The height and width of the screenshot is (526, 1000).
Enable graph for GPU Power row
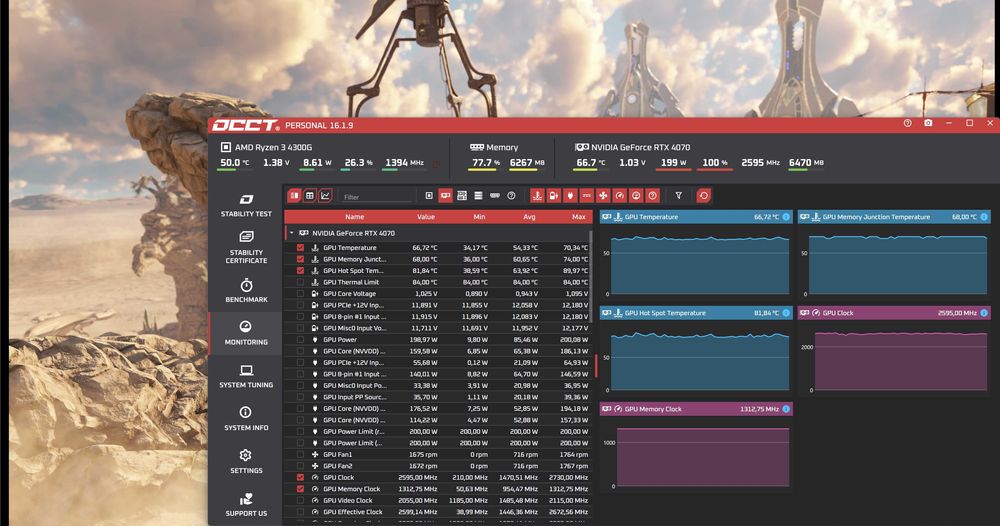pyautogui.click(x=300, y=340)
